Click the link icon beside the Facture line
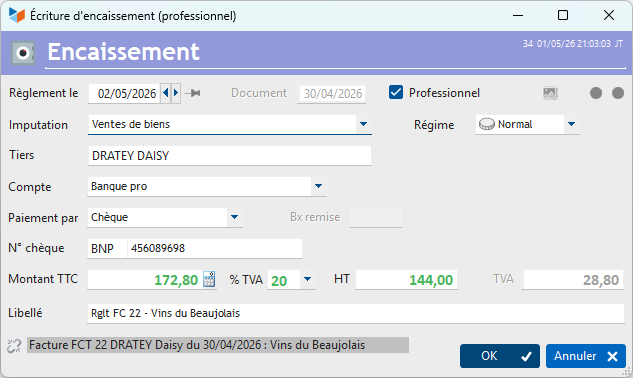Viewport: 633px width, 378px height. tap(14, 346)
